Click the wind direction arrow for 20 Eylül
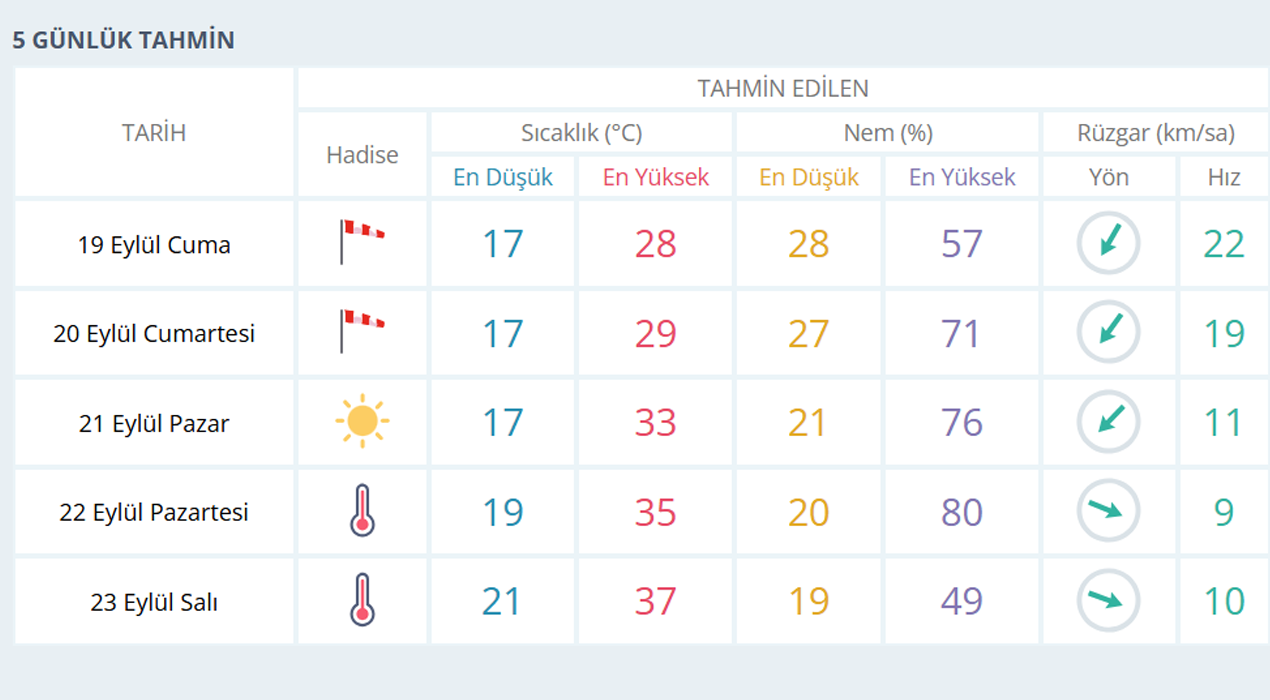This screenshot has width=1270, height=700. coord(1108,332)
